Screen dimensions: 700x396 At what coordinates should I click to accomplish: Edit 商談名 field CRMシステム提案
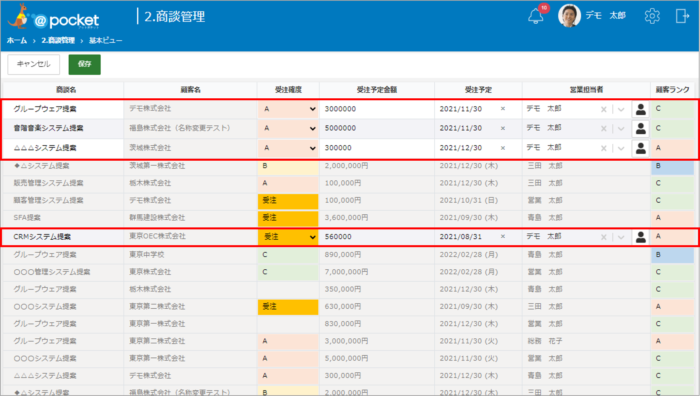[x=63, y=237]
